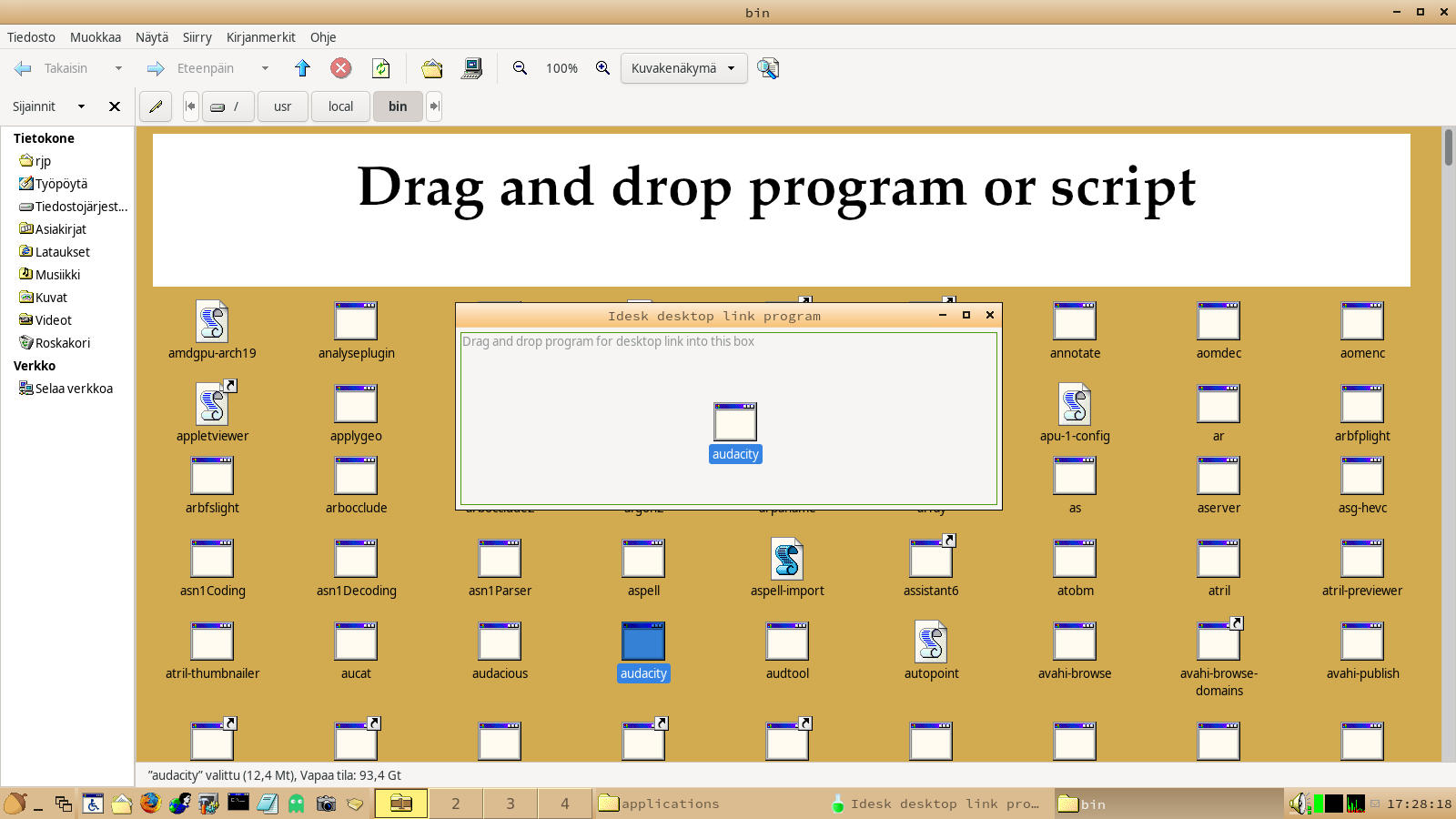
Task: Toggle the pencil location edit button
Action: (156, 106)
